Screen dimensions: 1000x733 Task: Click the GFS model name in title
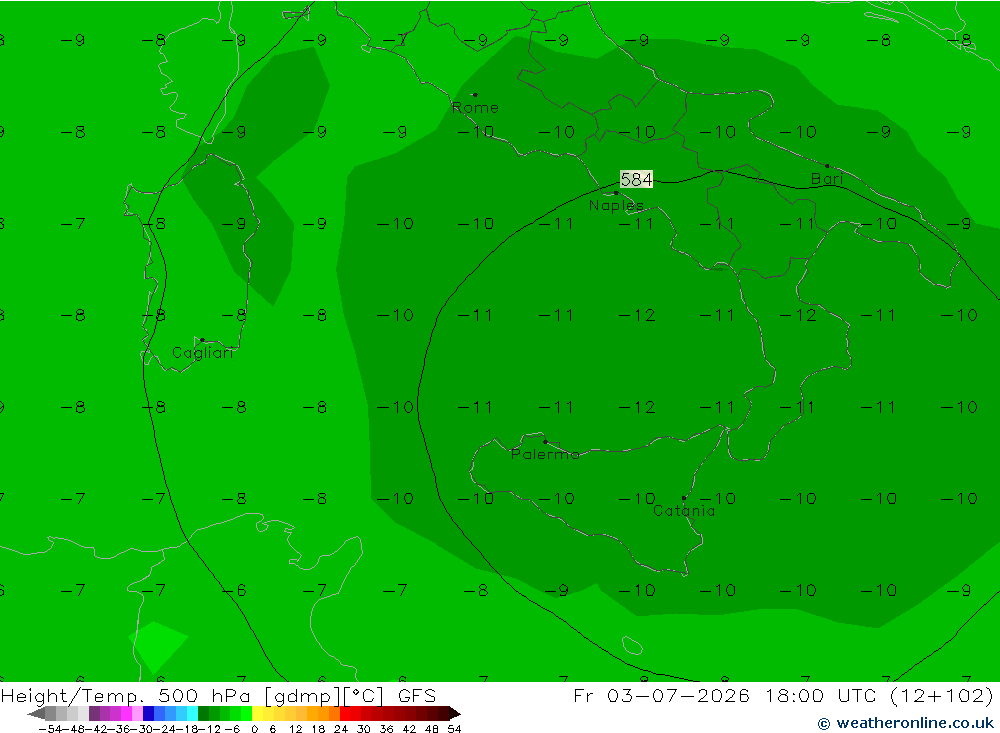416,695
